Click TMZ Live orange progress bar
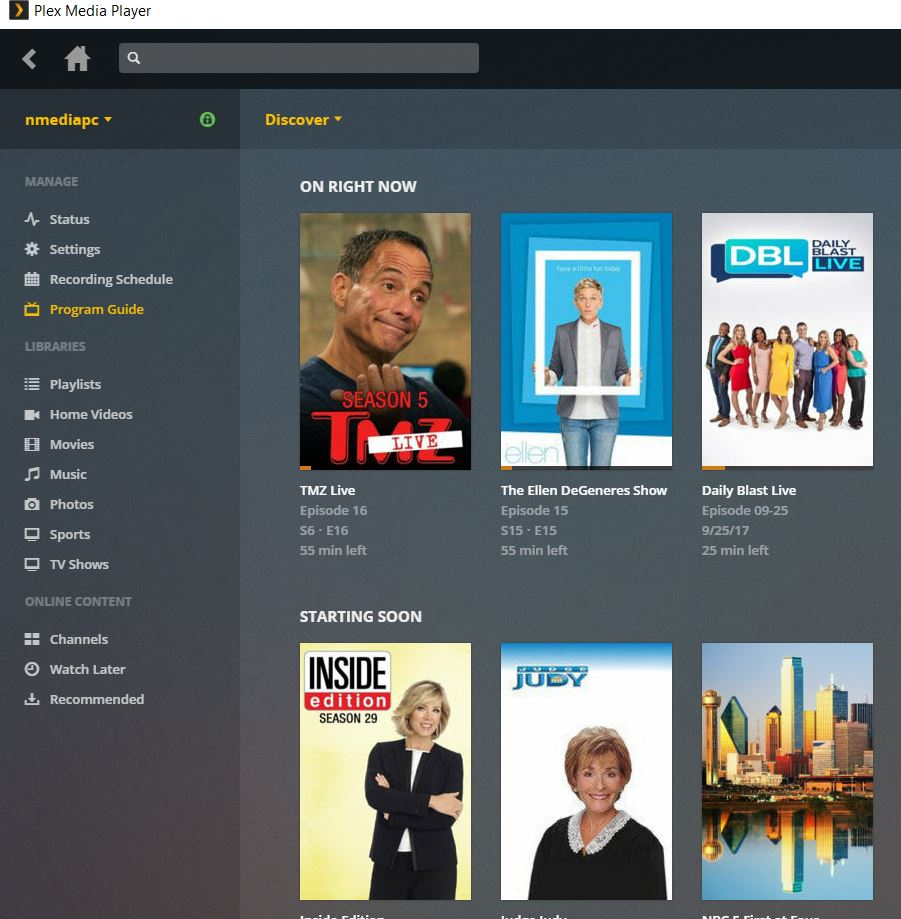The image size is (901, 919). coord(305,468)
